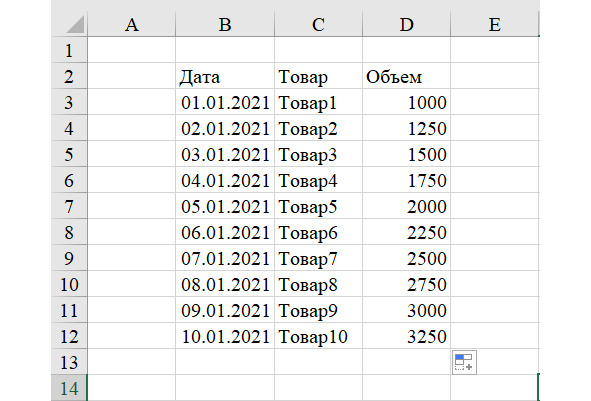Click the cell containing Товар10

(x=318, y=336)
